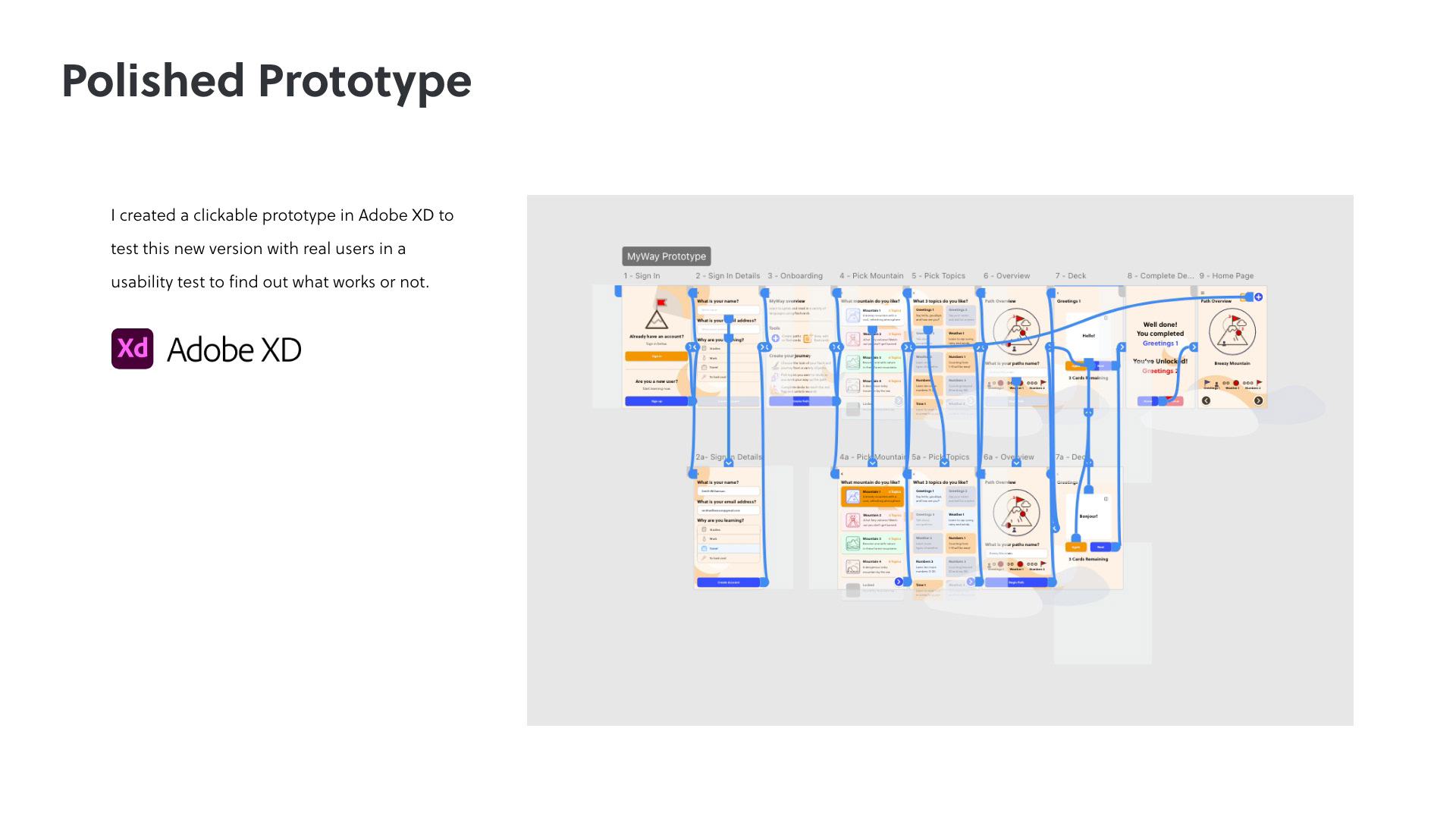
Task: Select the '9 - Home Page' artboard title
Action: coord(1226,276)
